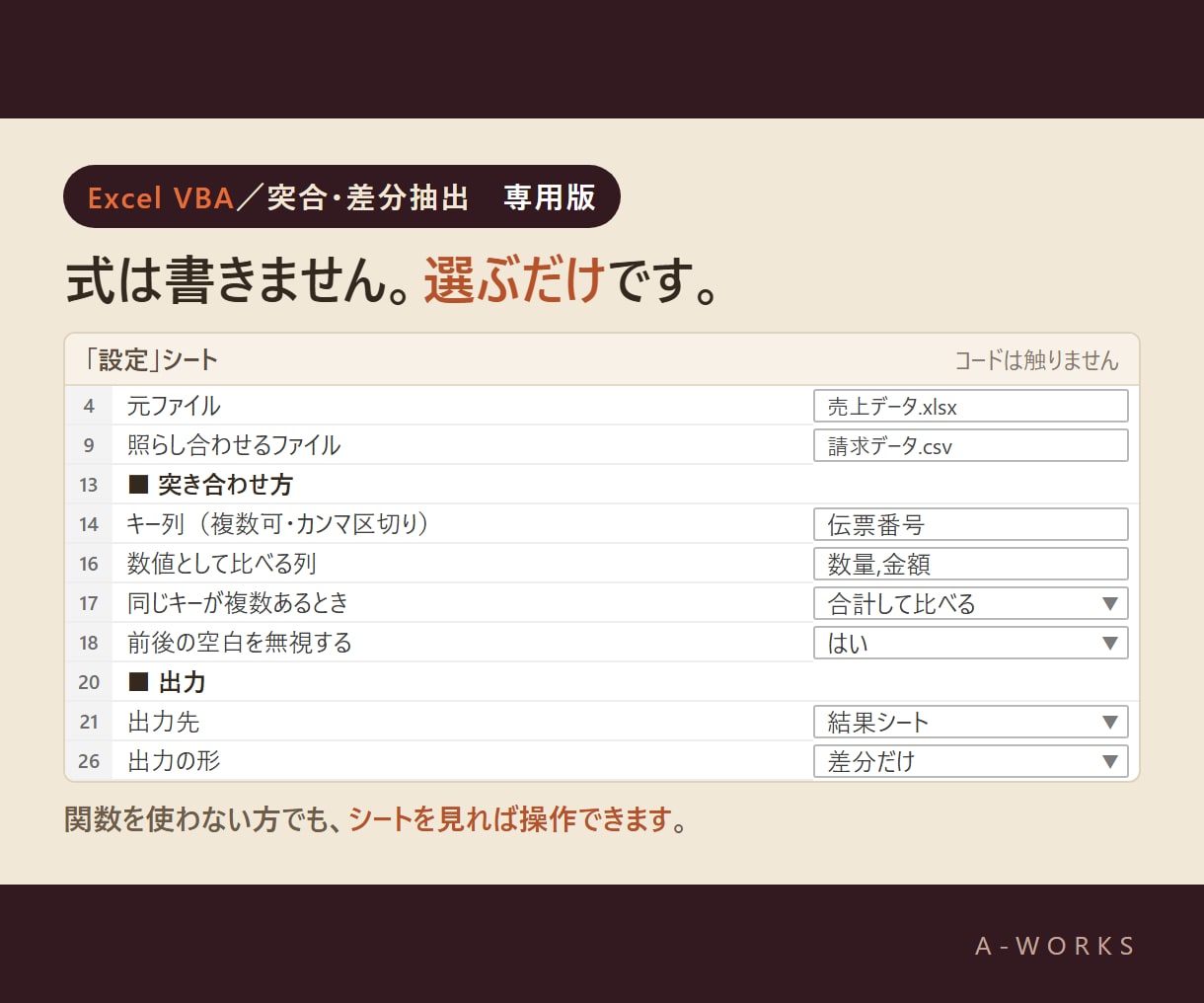Click the 数量,金額 compare columns field
The width and height of the screenshot is (1204, 1003).
point(971,564)
